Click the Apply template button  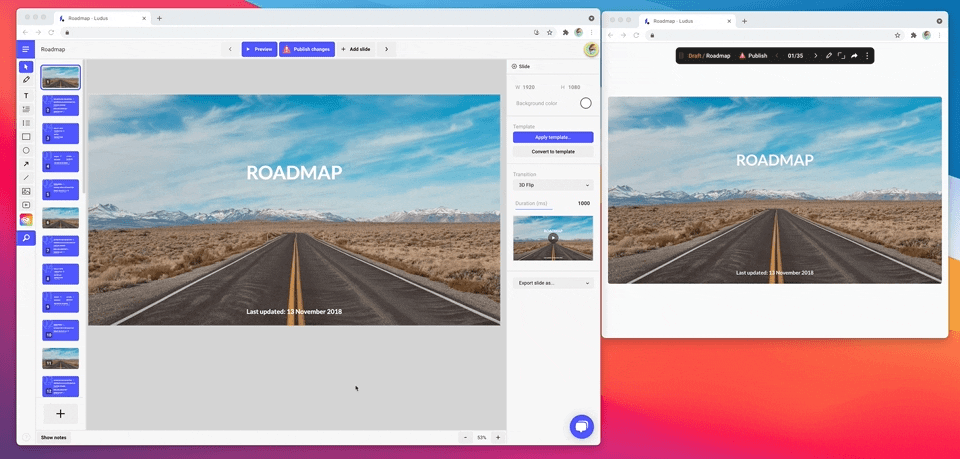[553, 137]
